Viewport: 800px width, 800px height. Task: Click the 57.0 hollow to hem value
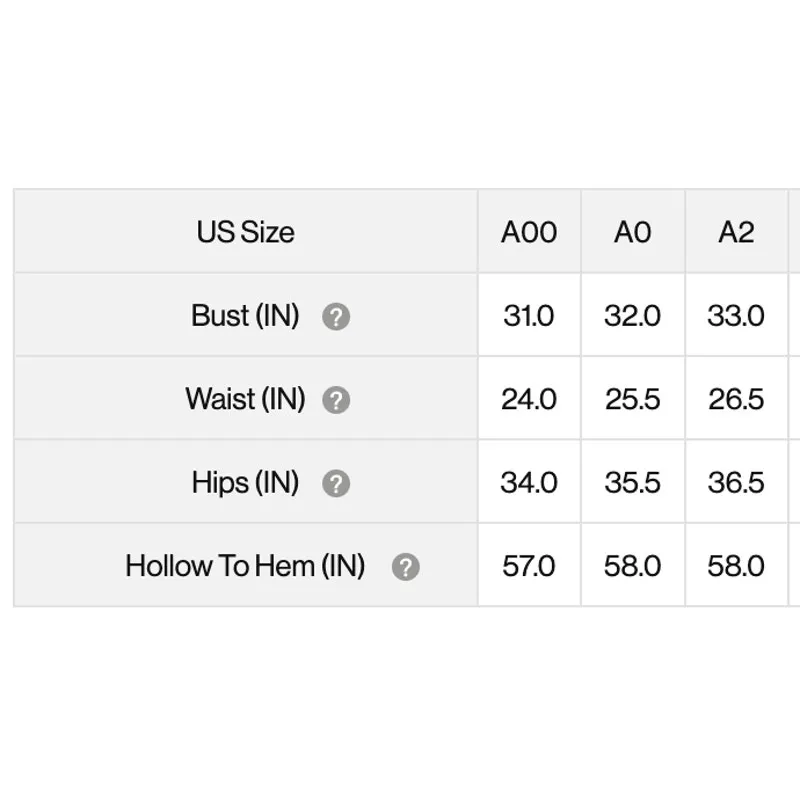coord(529,566)
